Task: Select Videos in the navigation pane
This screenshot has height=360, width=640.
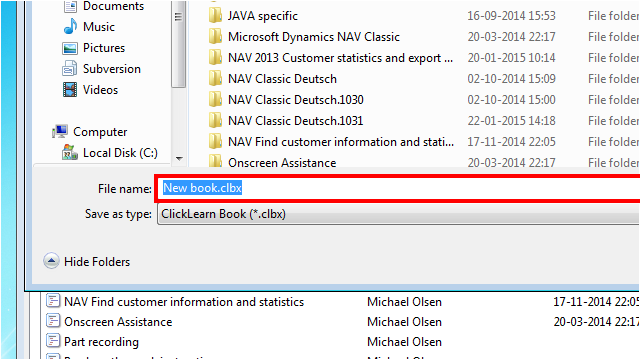Action: coord(90,90)
